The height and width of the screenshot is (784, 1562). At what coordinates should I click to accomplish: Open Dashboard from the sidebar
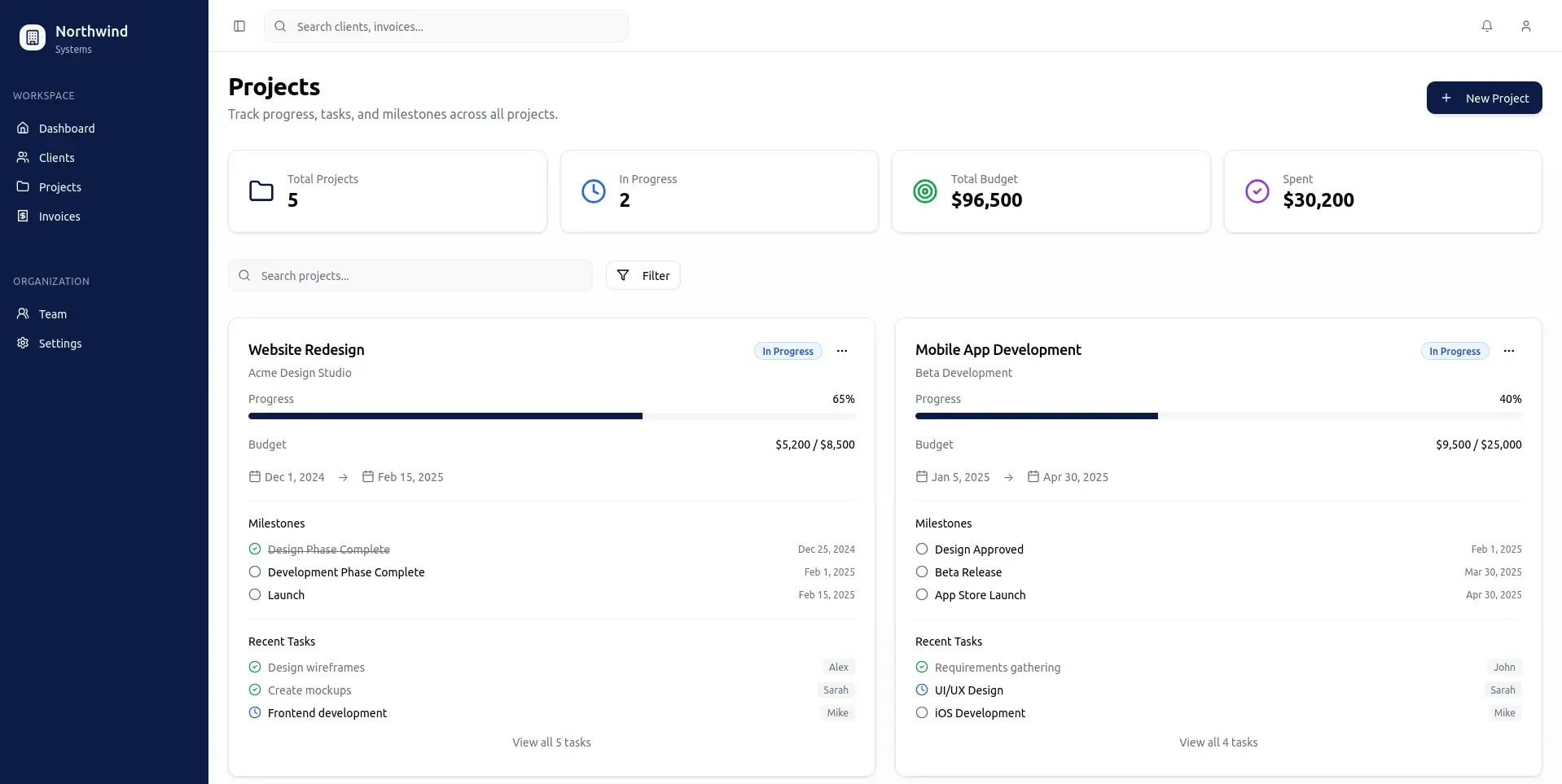pyautogui.click(x=65, y=128)
